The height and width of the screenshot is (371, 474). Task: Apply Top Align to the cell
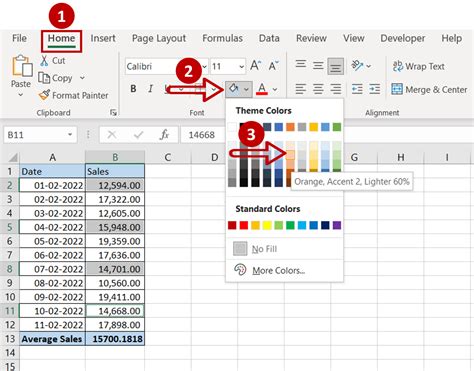(301, 64)
